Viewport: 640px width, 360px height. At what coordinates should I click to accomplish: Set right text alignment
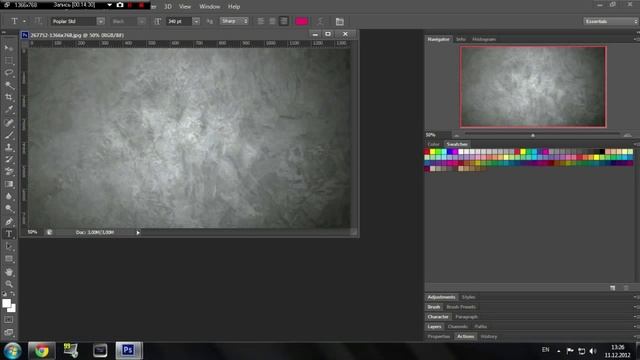point(284,21)
